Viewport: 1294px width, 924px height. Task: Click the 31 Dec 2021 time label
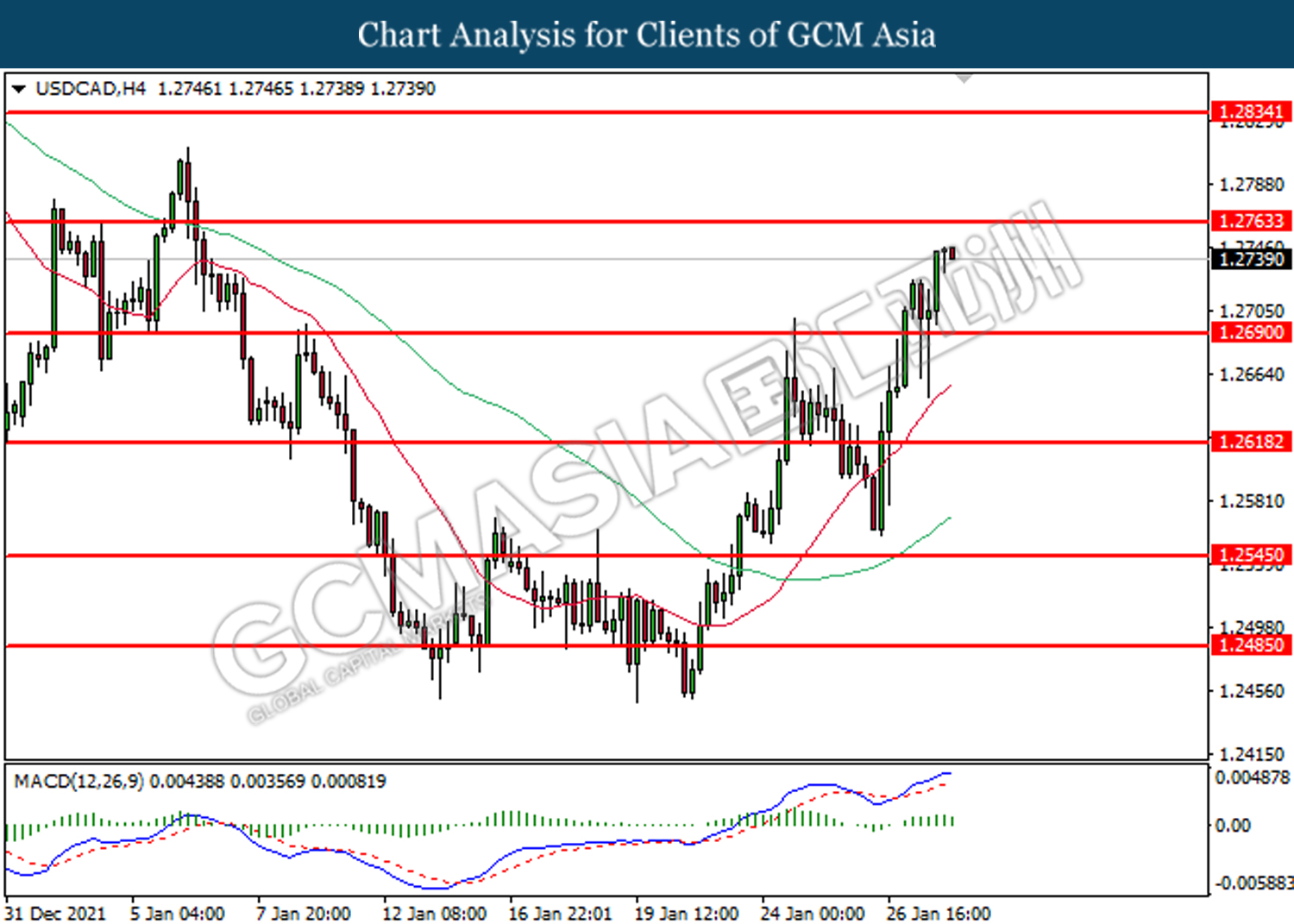tap(55, 913)
